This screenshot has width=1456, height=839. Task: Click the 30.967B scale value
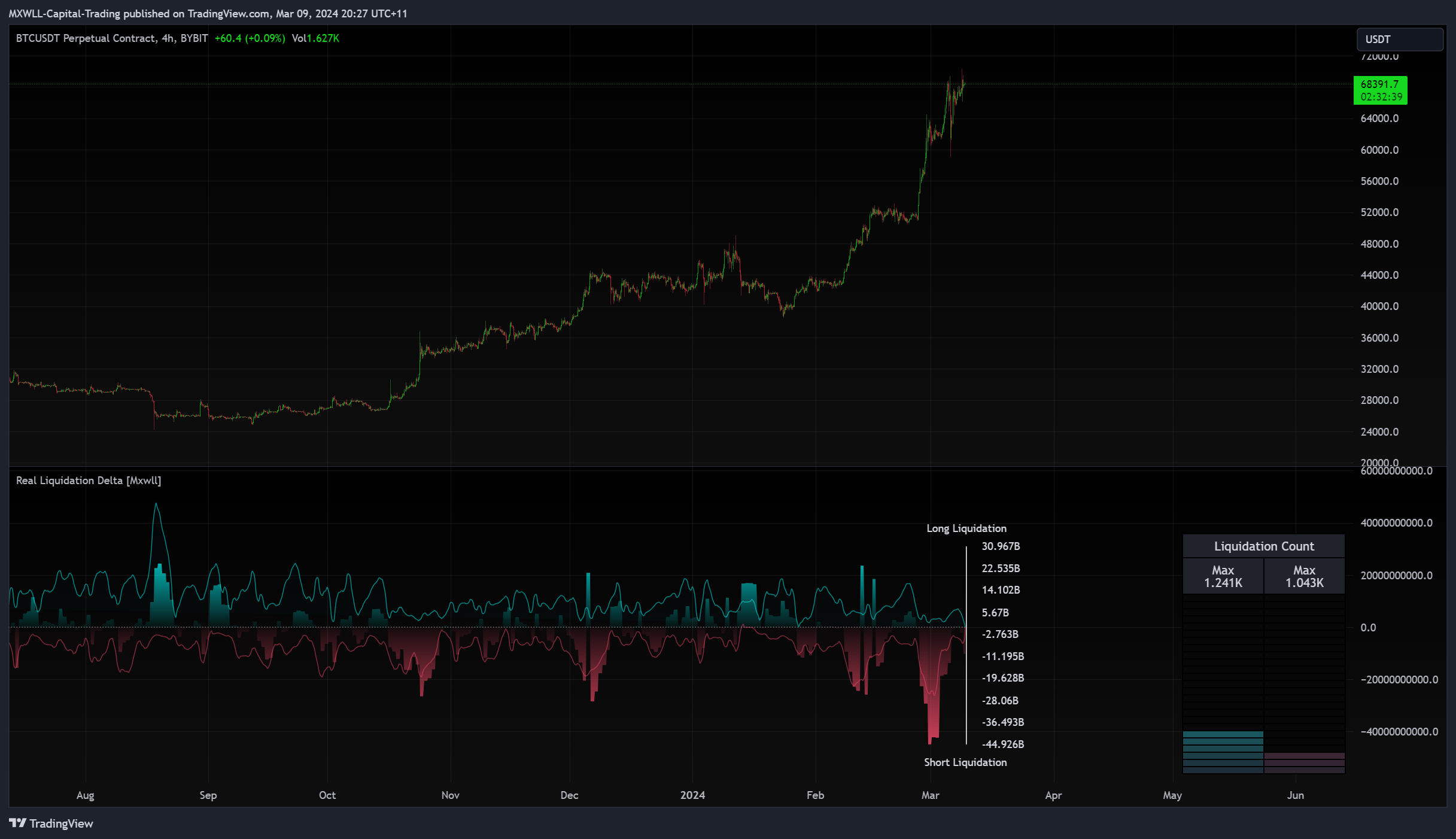(x=1001, y=546)
